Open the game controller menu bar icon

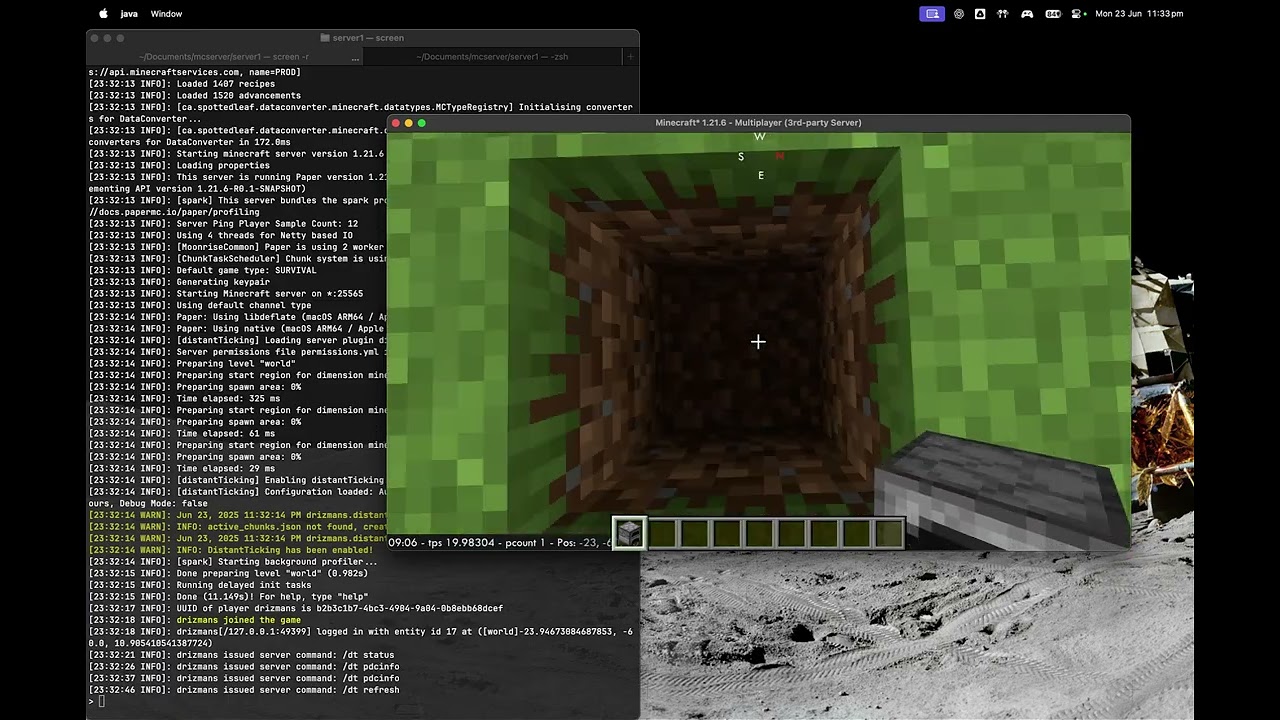point(1027,14)
